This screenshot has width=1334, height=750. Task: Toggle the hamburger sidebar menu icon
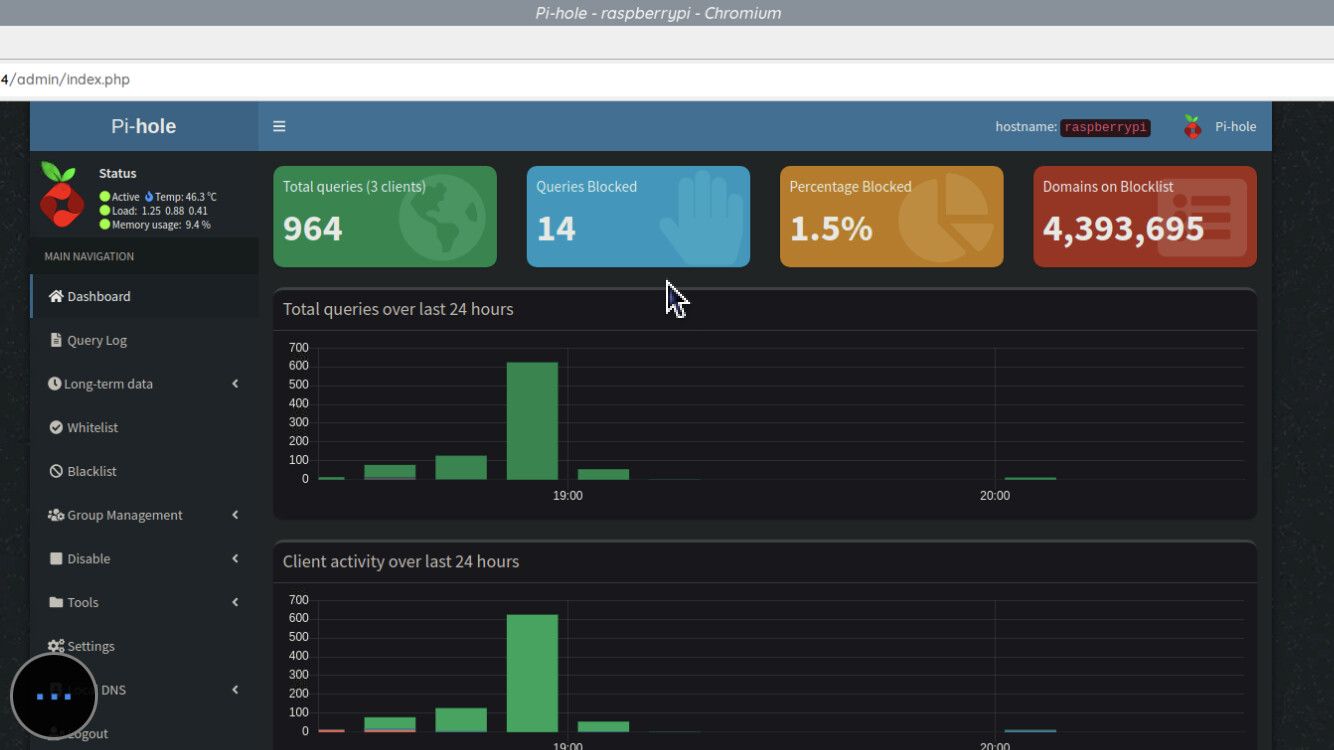tap(279, 126)
